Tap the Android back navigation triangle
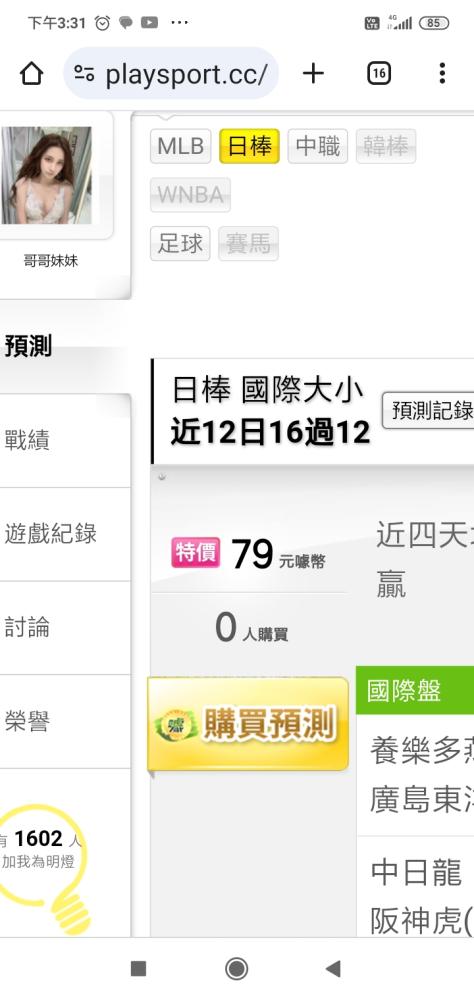This screenshot has height=1000, width=474. tap(333, 969)
